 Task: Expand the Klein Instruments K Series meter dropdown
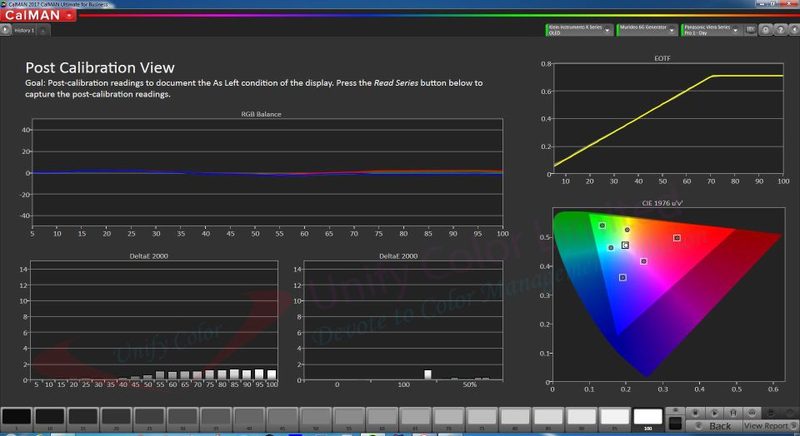(579, 30)
